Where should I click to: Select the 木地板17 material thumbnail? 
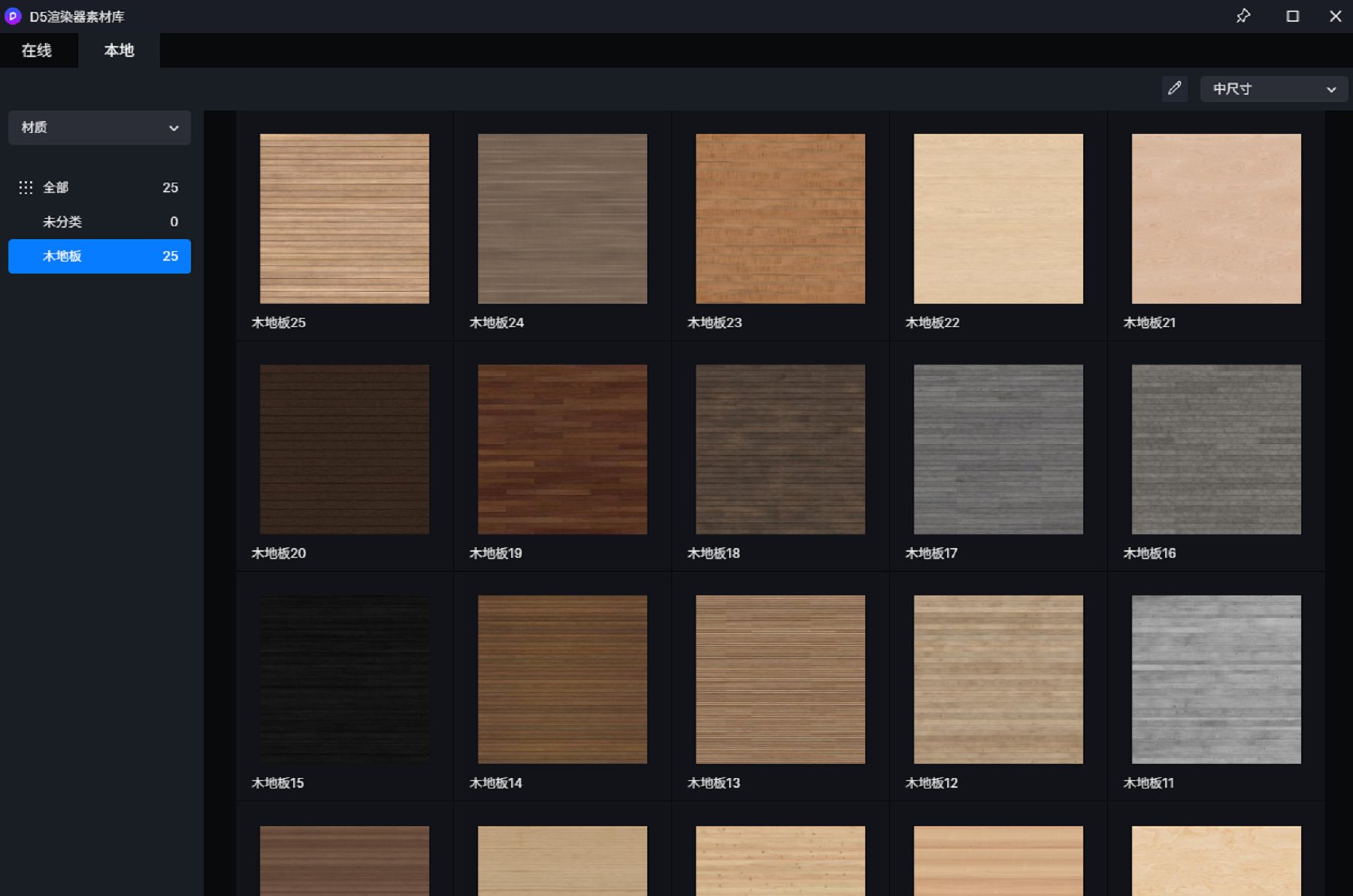[x=998, y=450]
